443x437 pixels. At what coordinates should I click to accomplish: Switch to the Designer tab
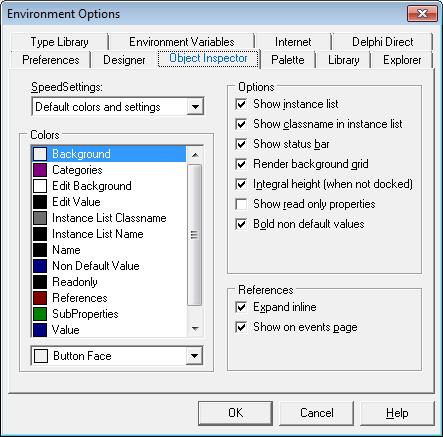point(124,60)
